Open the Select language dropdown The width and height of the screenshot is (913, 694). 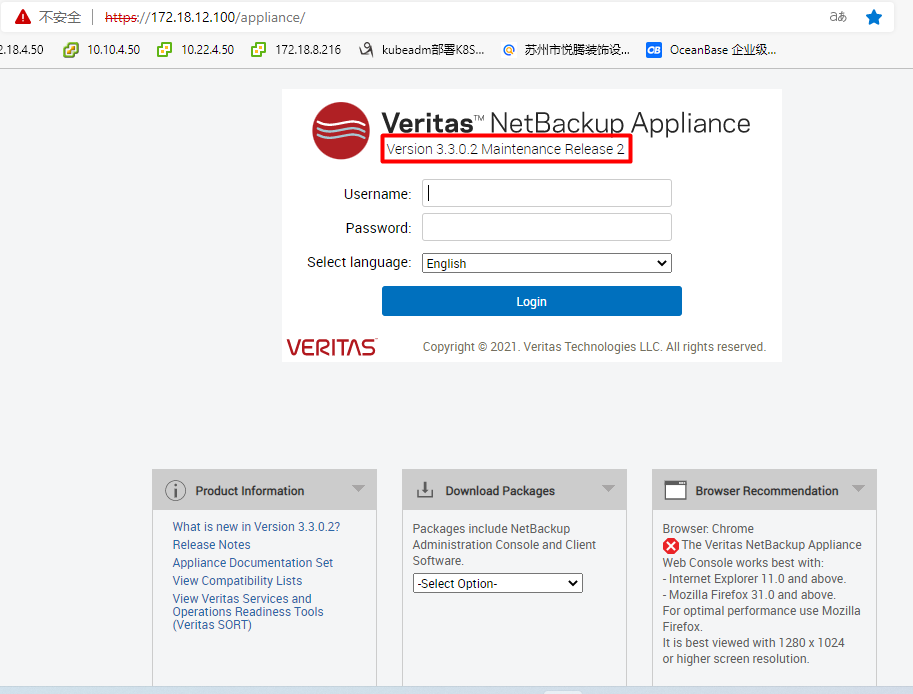[x=547, y=263]
